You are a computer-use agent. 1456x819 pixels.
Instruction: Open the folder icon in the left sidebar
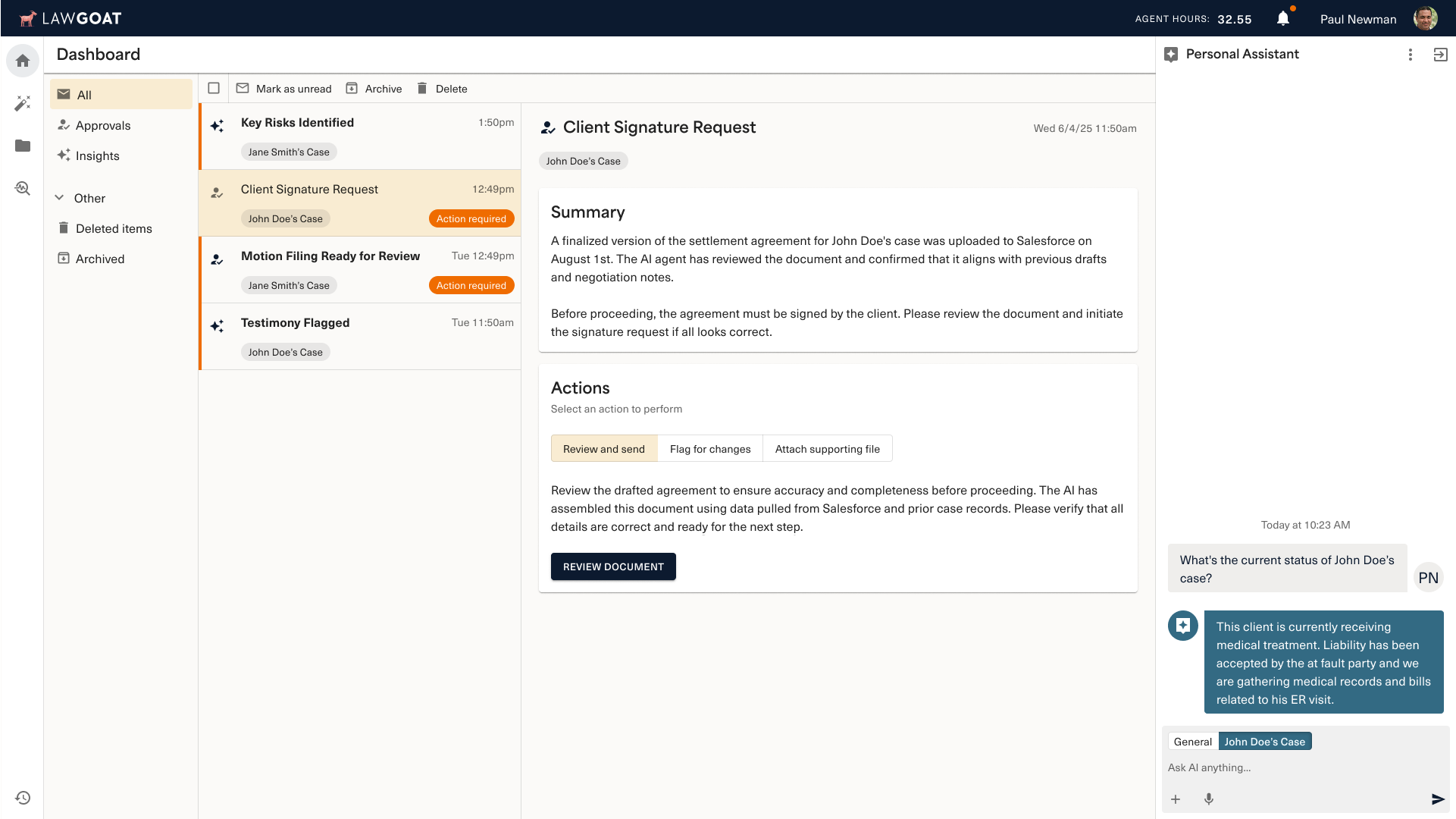pos(22,146)
